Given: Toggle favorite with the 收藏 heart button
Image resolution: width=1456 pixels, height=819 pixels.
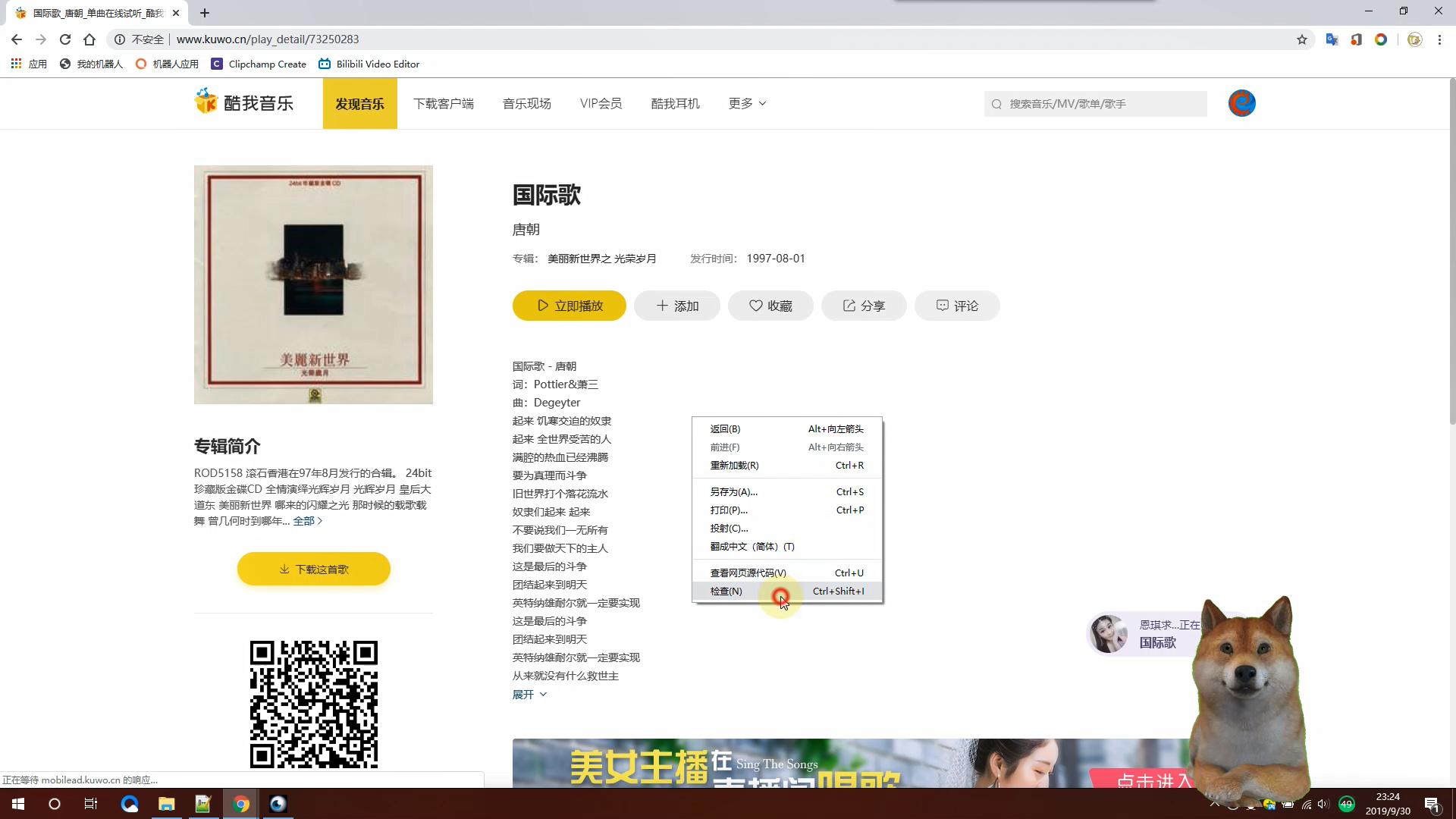Looking at the screenshot, I should pyautogui.click(x=770, y=306).
